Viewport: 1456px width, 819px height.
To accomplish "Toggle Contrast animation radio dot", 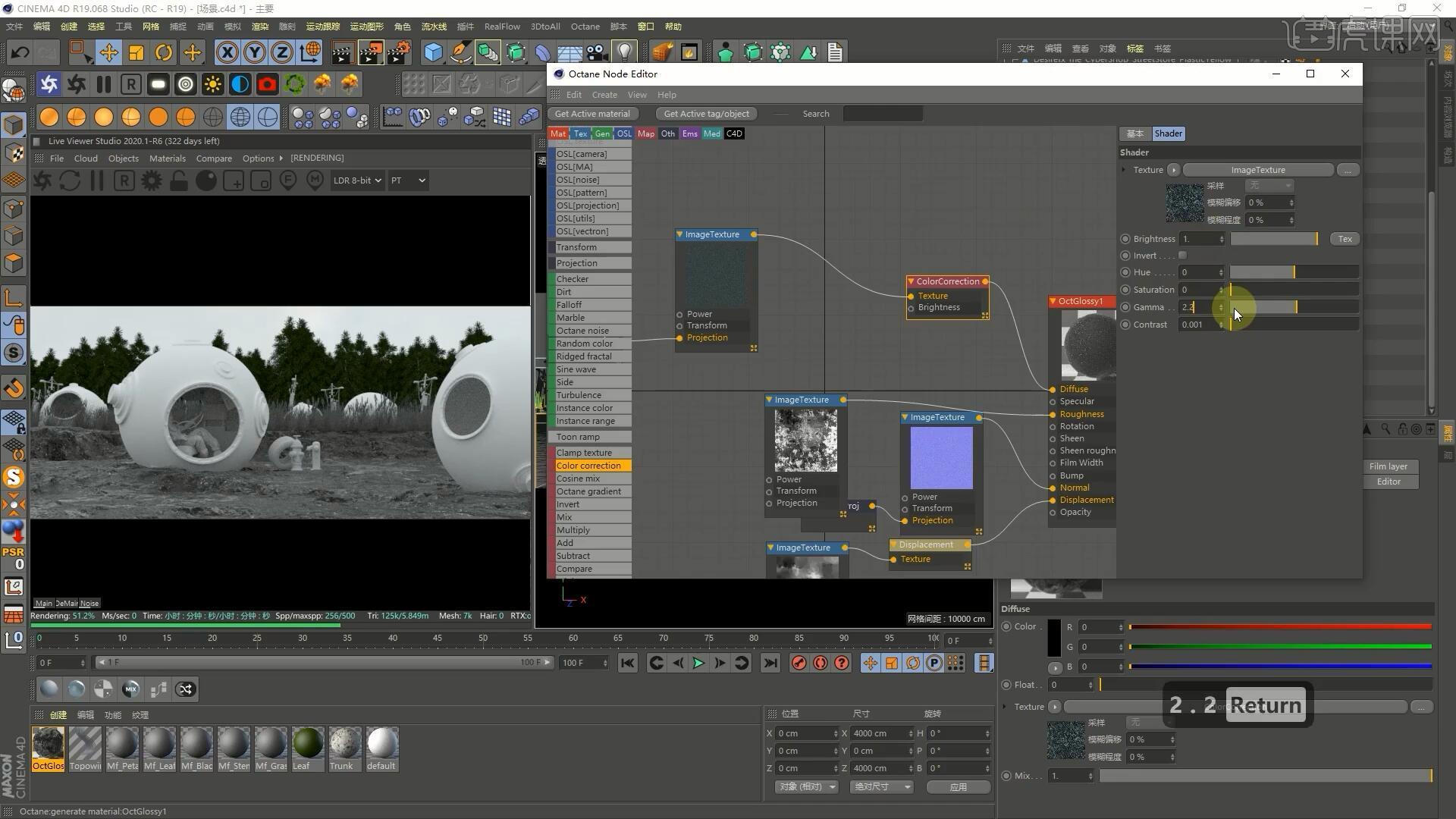I will click(x=1125, y=325).
